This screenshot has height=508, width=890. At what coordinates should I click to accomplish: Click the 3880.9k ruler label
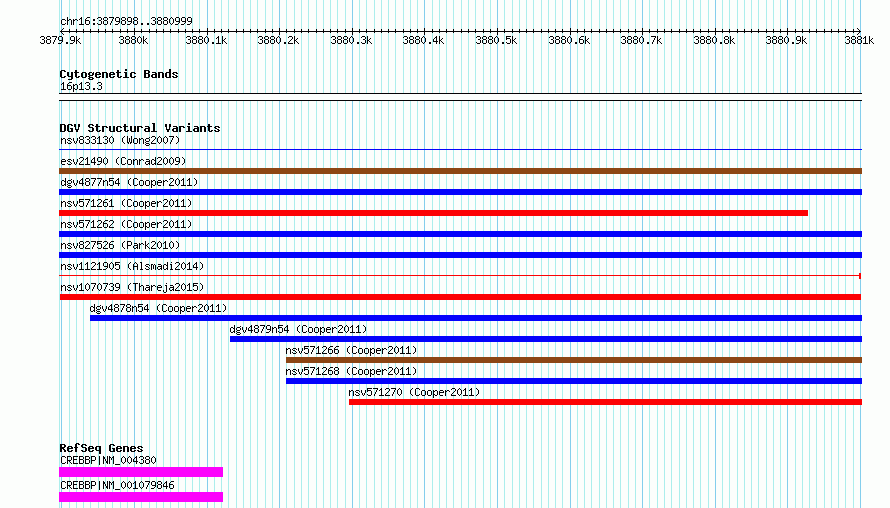(786, 40)
